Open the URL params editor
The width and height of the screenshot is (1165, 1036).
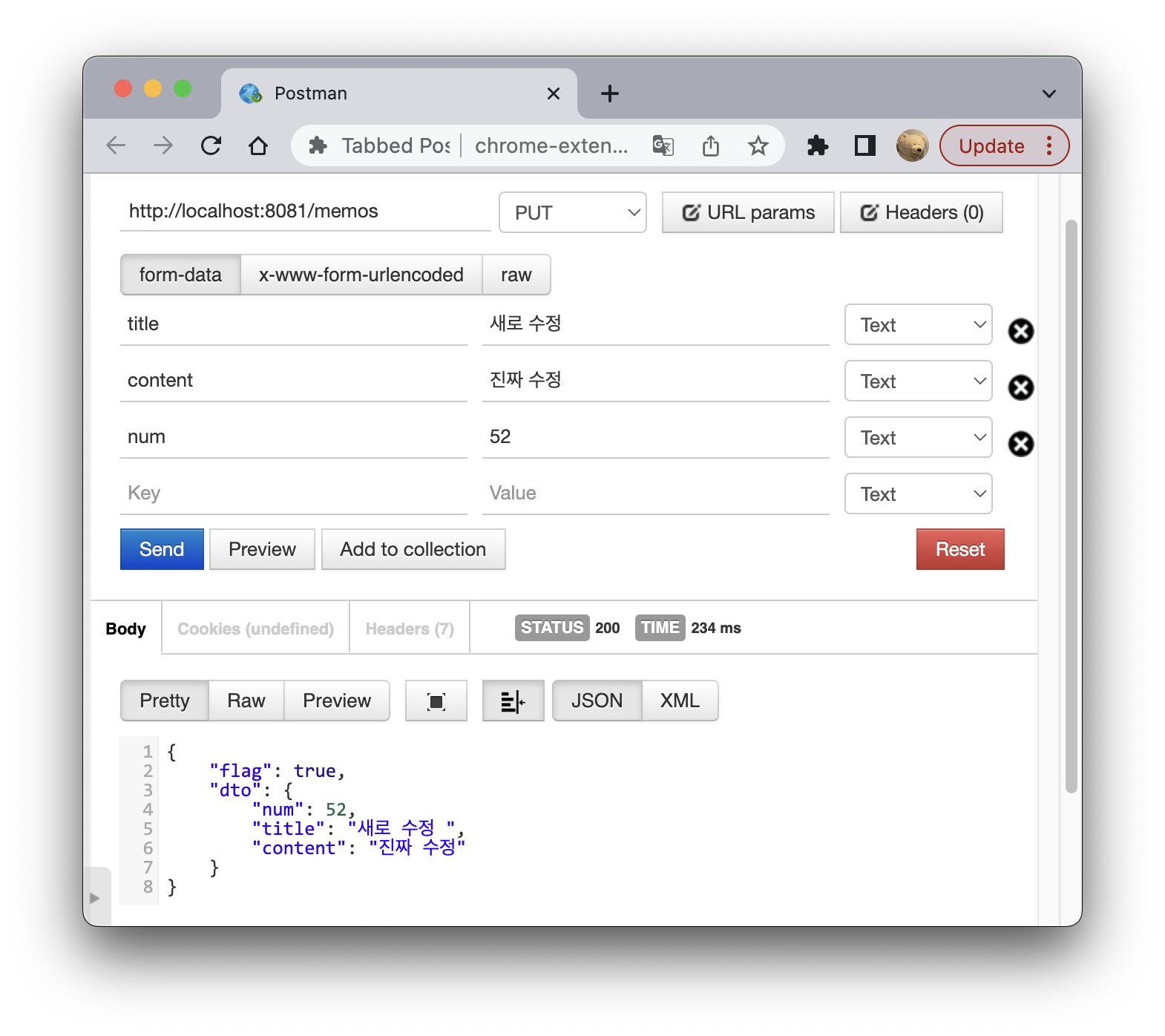(x=748, y=212)
